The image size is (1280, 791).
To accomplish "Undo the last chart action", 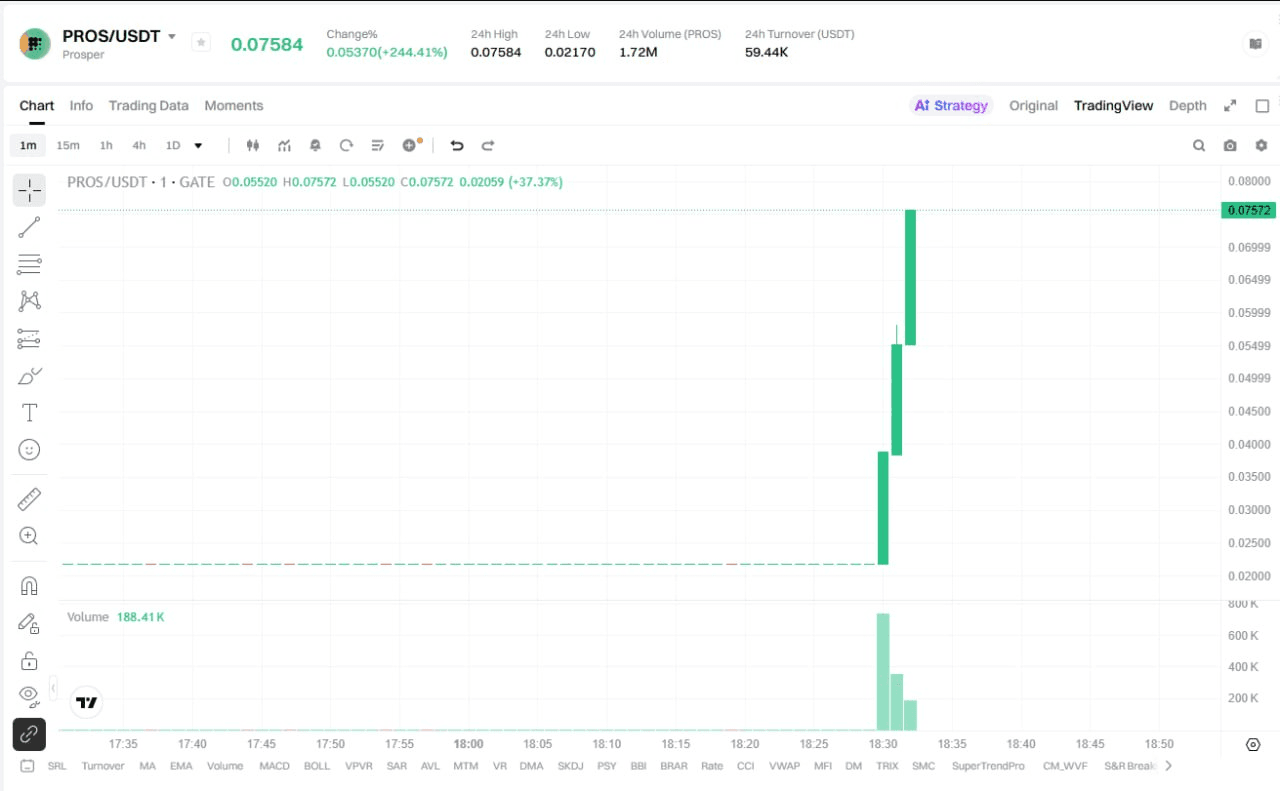I will click(x=457, y=145).
